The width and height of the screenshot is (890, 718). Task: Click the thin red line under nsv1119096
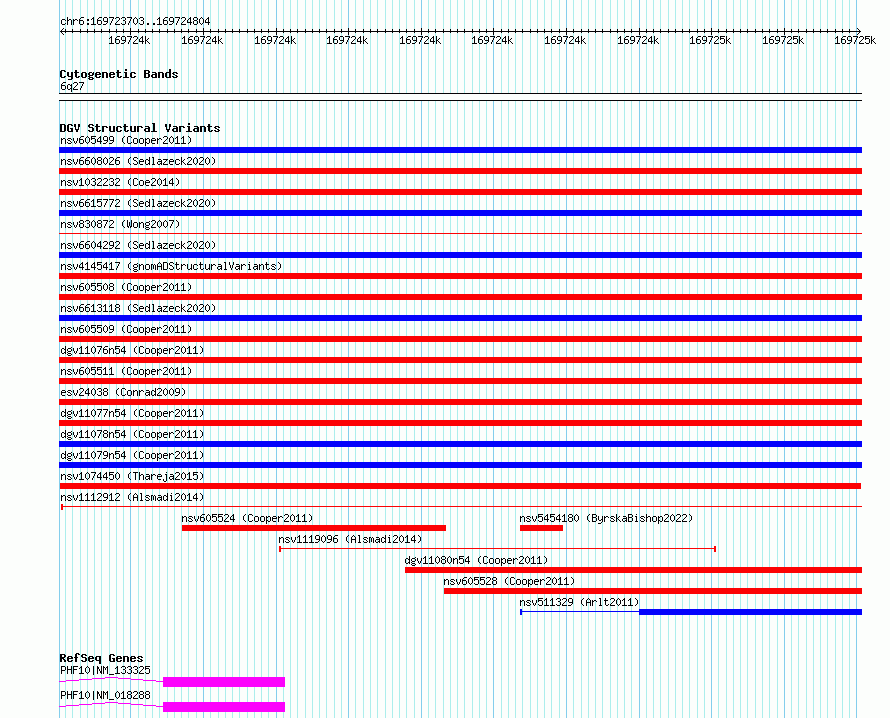click(497, 549)
